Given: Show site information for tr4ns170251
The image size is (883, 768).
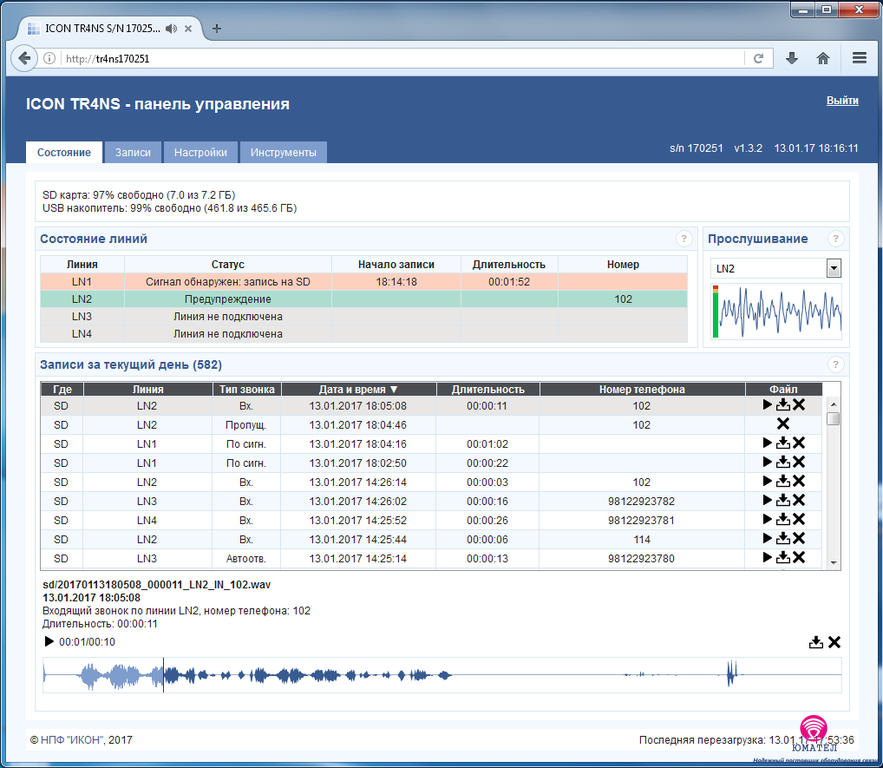Looking at the screenshot, I should 50,59.
